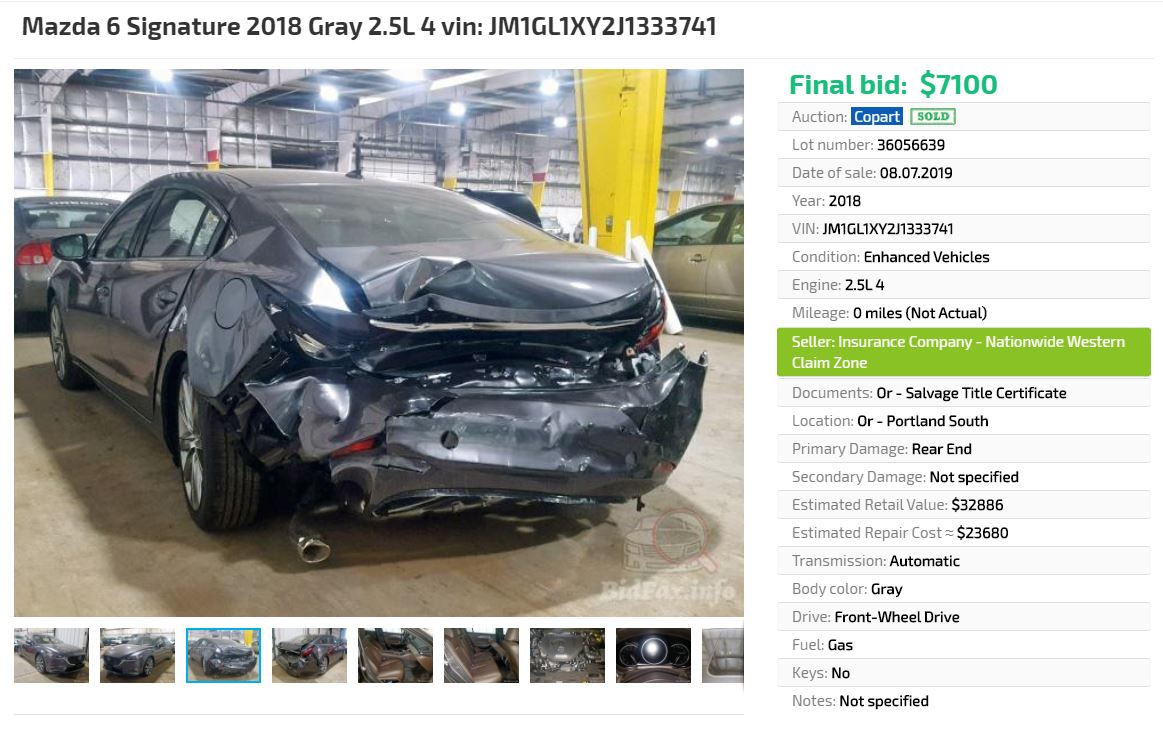
Task: Select the highlighted rear damage thumbnail
Action: coord(223,655)
